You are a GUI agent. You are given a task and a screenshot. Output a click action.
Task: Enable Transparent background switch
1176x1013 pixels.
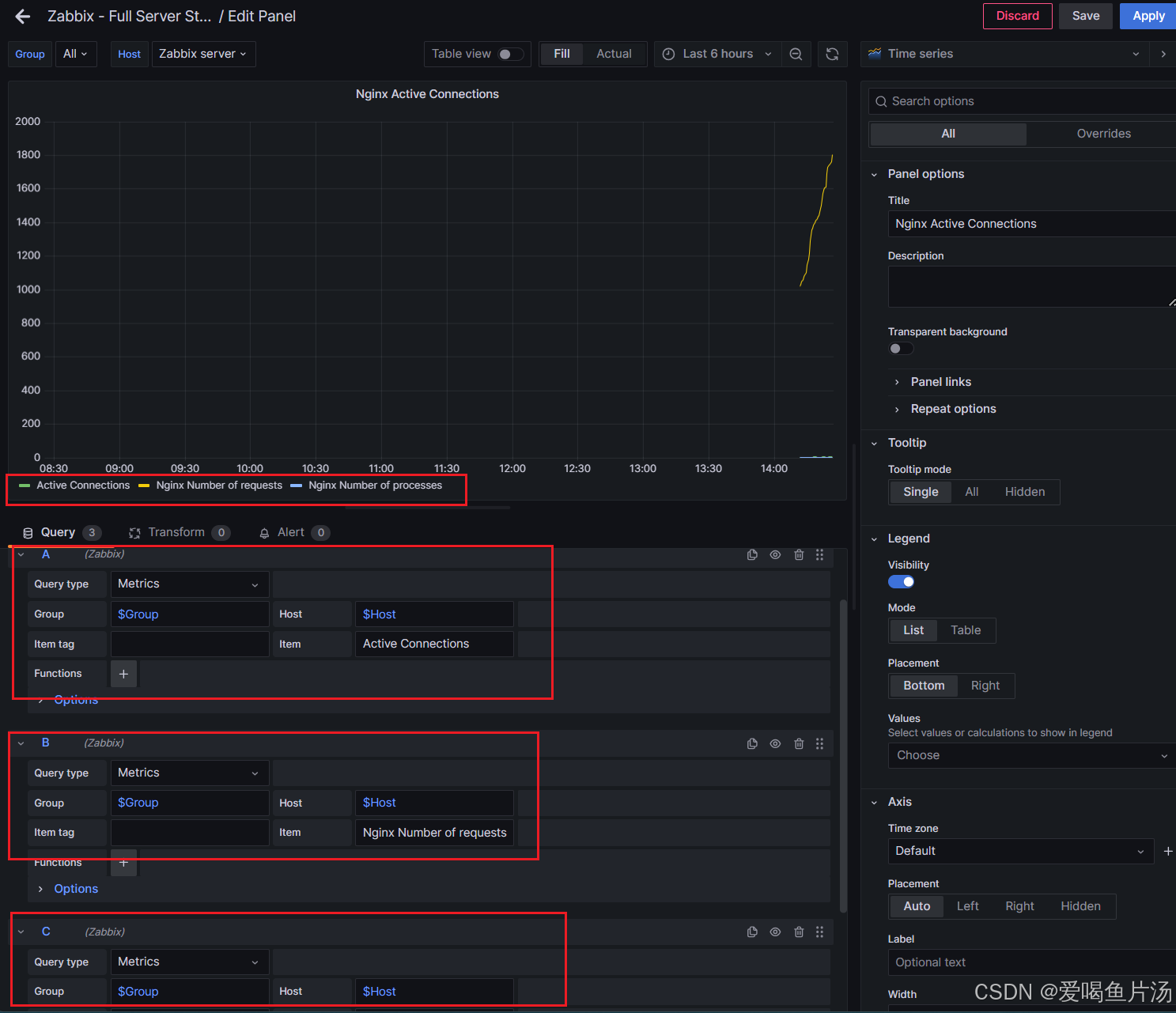pos(901,349)
